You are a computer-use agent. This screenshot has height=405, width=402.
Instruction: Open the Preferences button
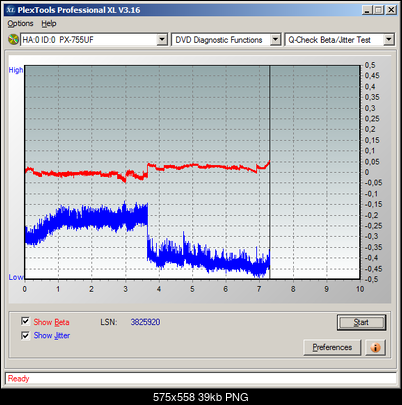[332, 347]
